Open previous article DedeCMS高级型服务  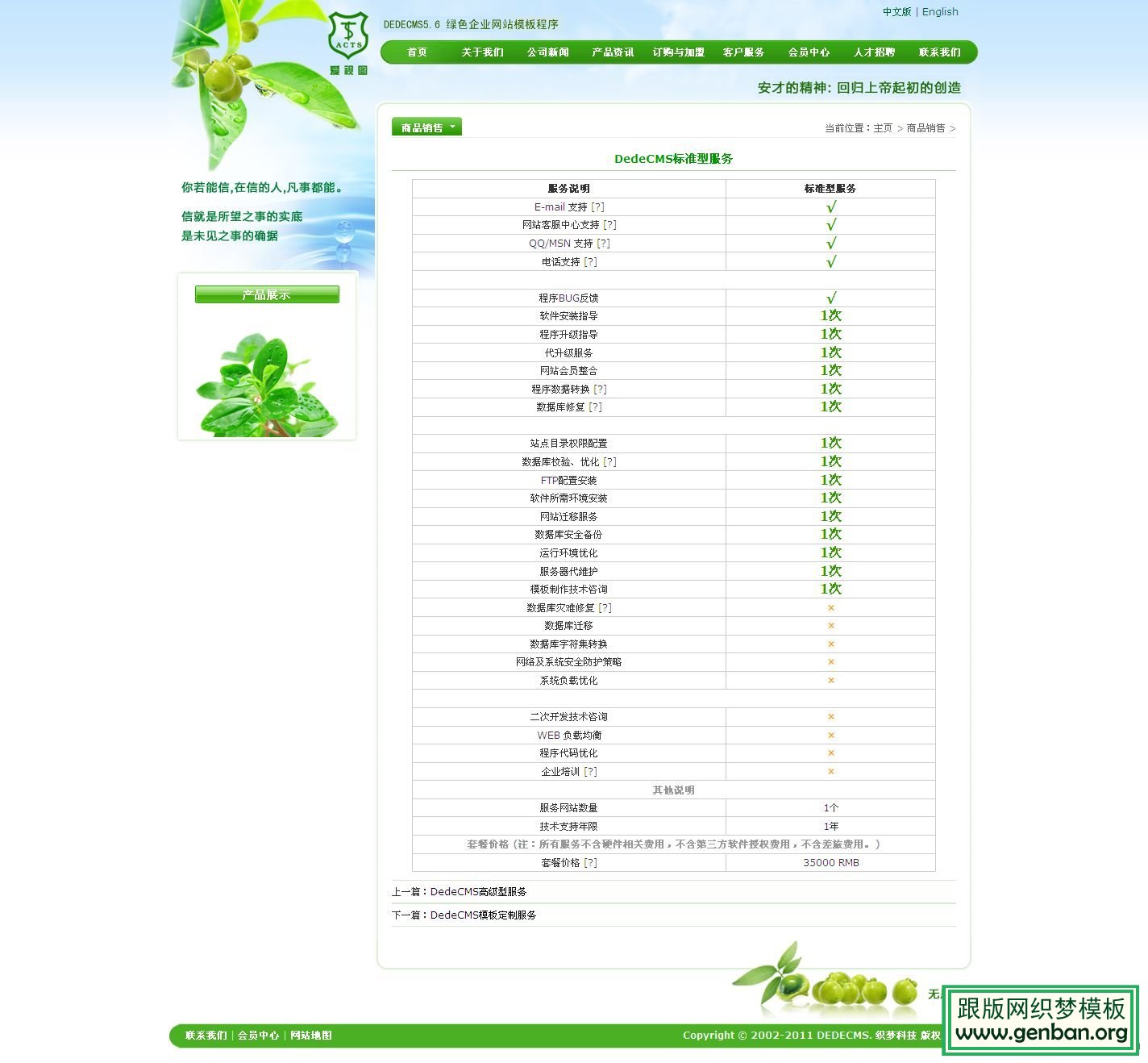(x=480, y=891)
